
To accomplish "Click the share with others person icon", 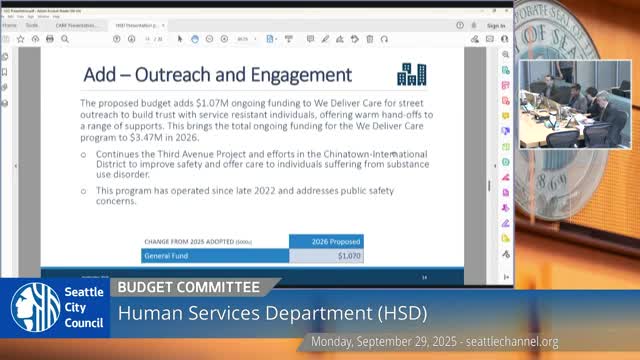I will (504, 39).
